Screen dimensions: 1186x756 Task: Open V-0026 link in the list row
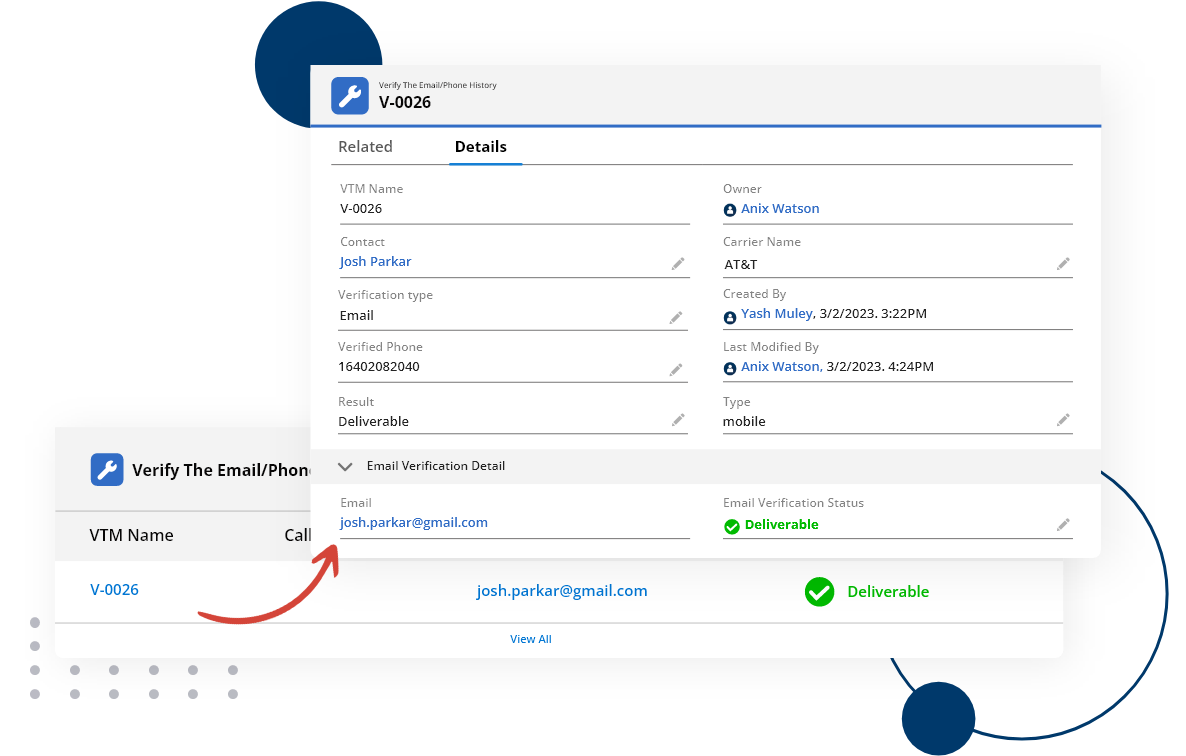(x=114, y=590)
